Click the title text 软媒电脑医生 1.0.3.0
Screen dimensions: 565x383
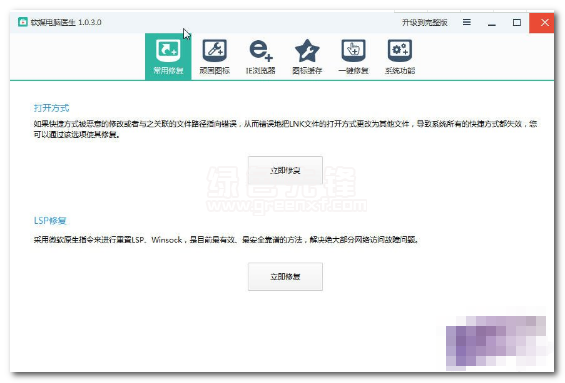(66, 22)
